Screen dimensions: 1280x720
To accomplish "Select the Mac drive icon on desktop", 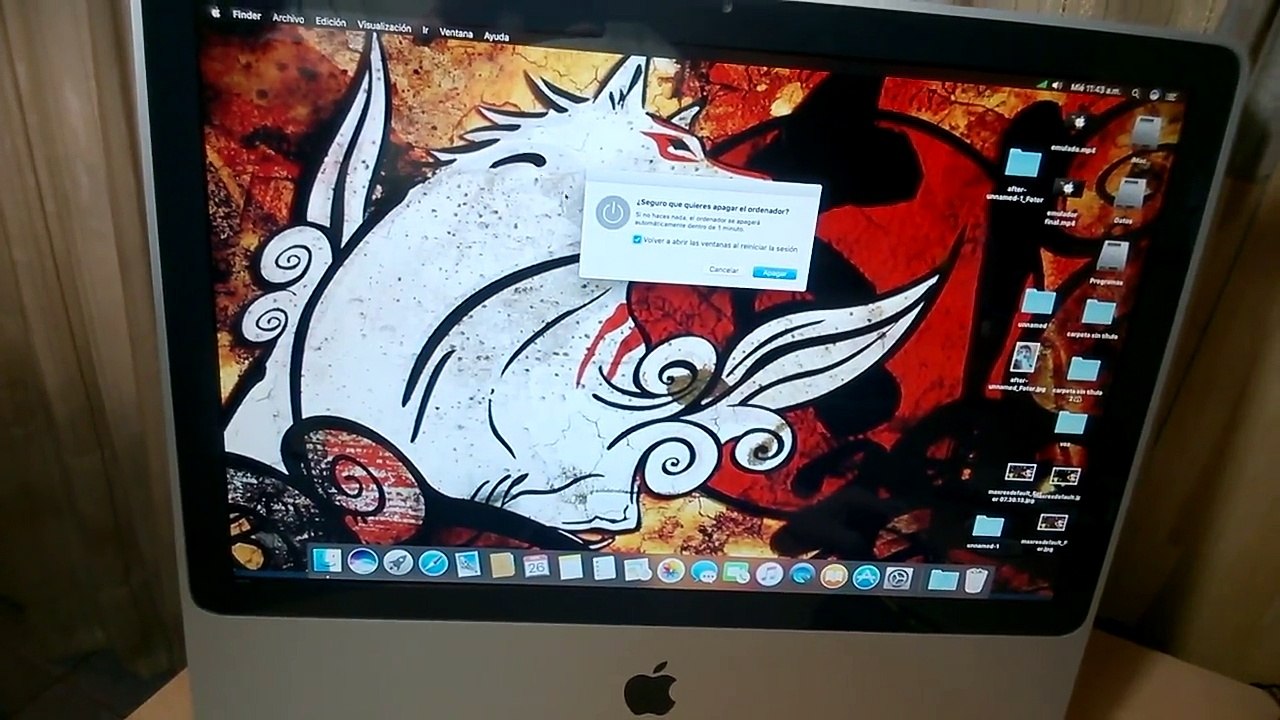I will pyautogui.click(x=1146, y=134).
